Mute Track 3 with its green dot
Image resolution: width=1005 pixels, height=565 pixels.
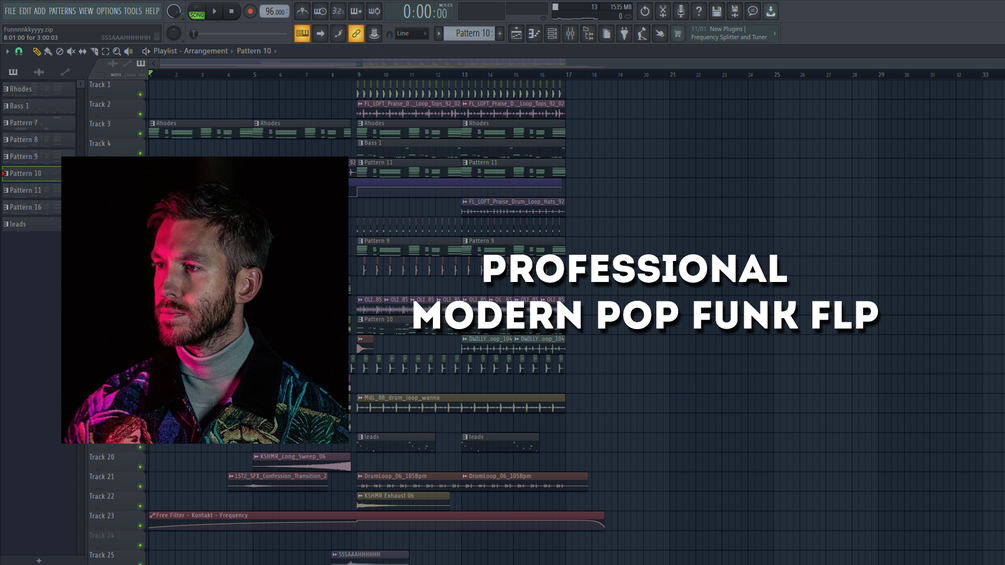click(x=140, y=134)
